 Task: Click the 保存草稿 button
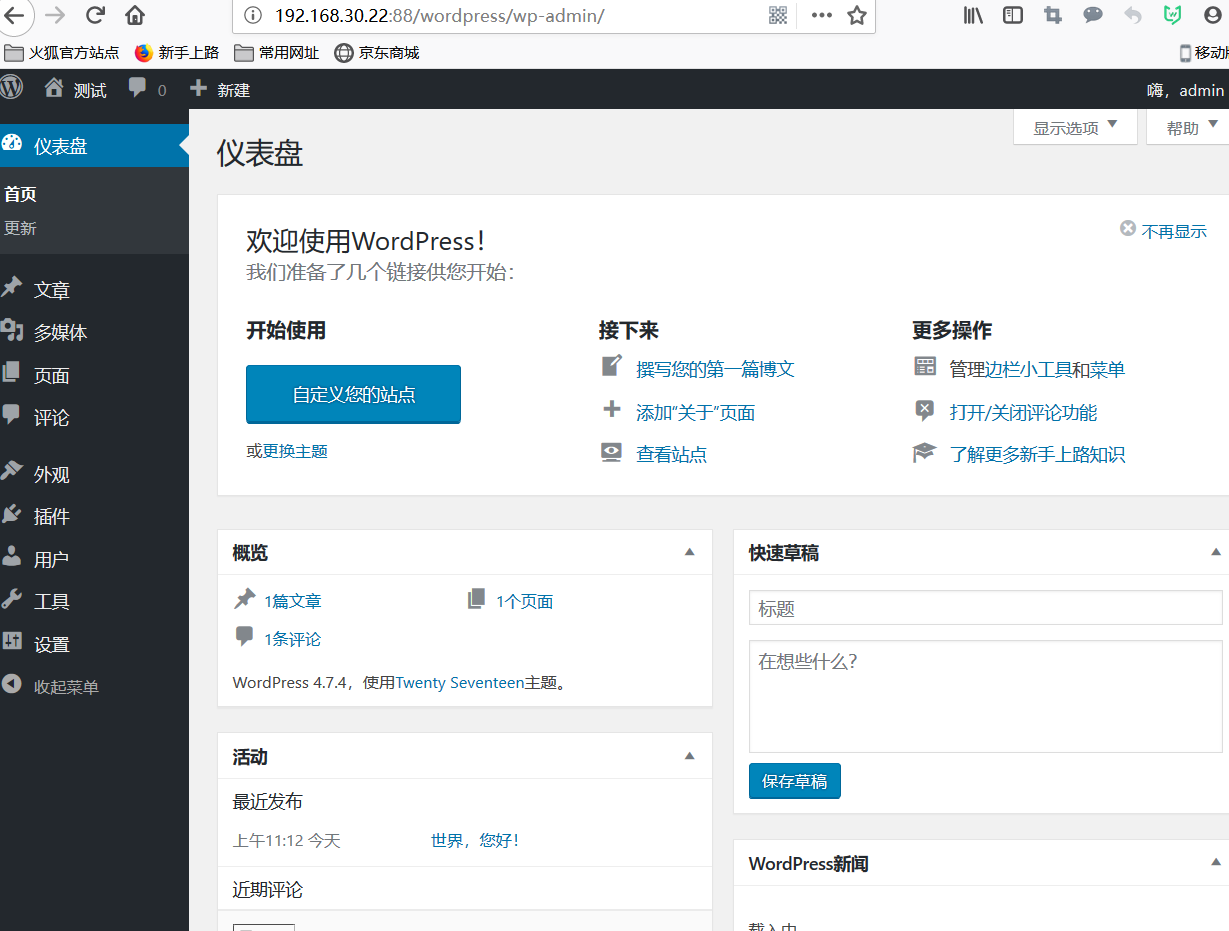795,781
